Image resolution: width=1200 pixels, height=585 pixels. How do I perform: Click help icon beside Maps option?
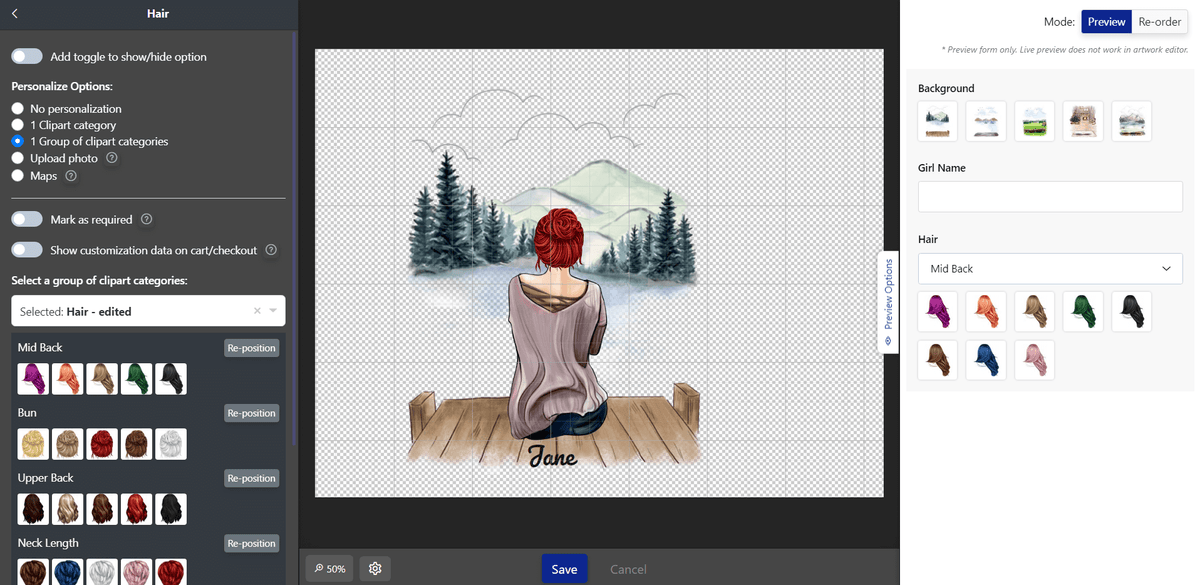pos(71,176)
